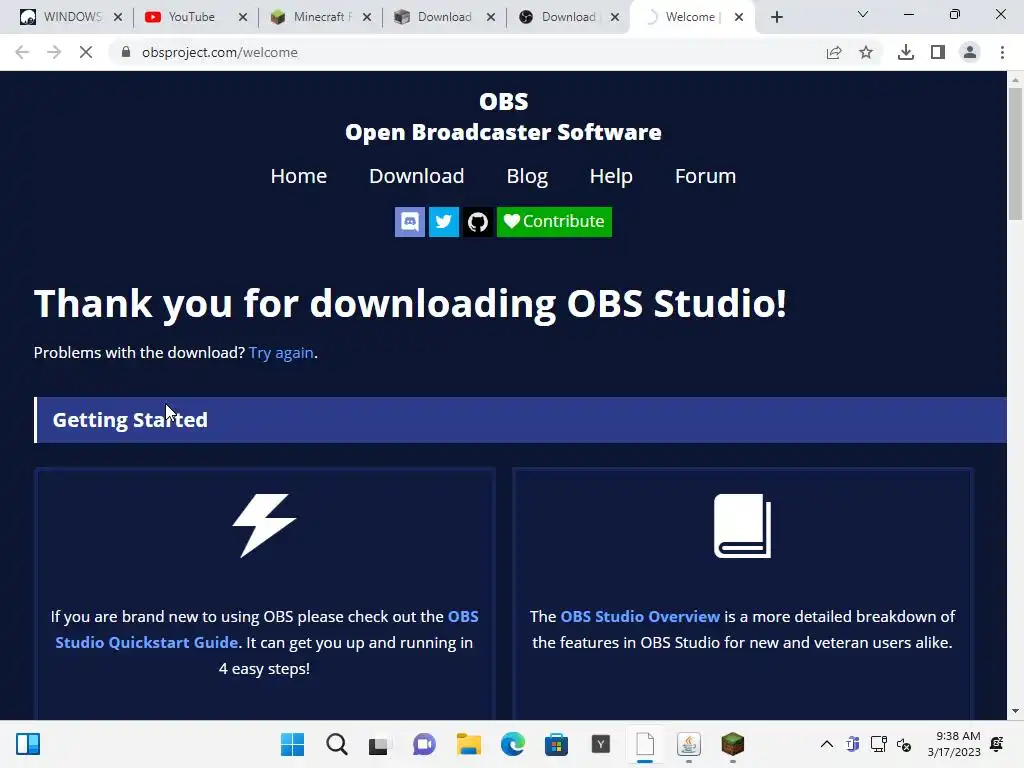Open the Widgets panel icon
Viewport: 1024px width, 768px height.
pyautogui.click(x=28, y=744)
